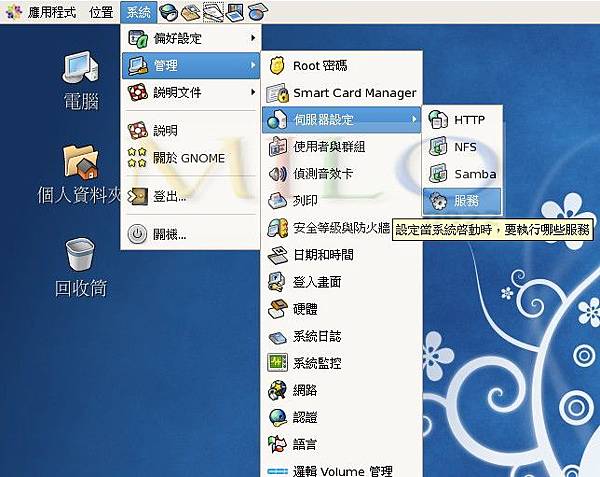
Task: Open the 回收筒 trash desktop icon
Action: pyautogui.click(x=80, y=268)
